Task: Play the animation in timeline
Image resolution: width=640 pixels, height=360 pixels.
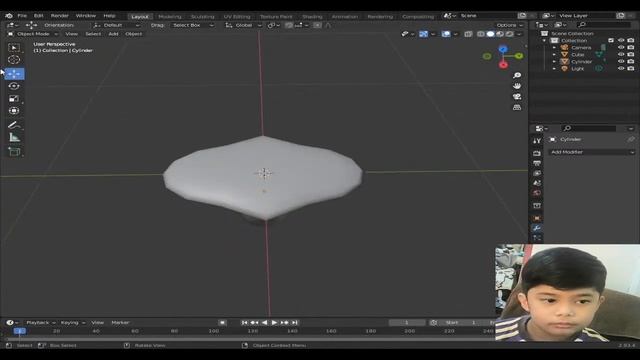Action: 274,322
